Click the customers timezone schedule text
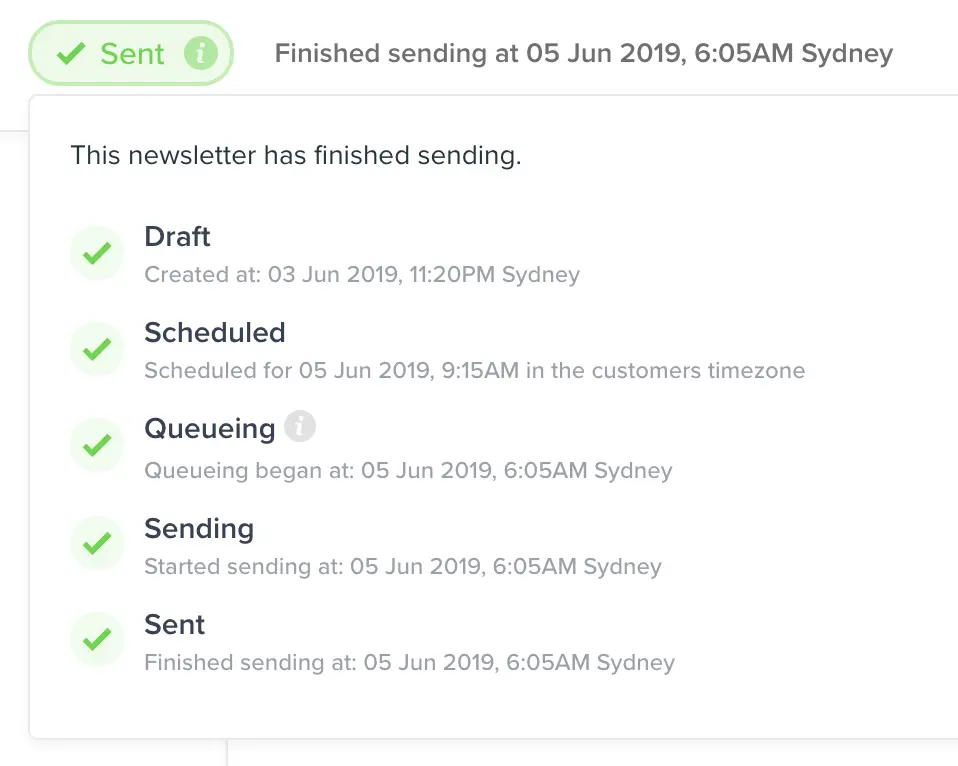This screenshot has height=766, width=958. (475, 370)
